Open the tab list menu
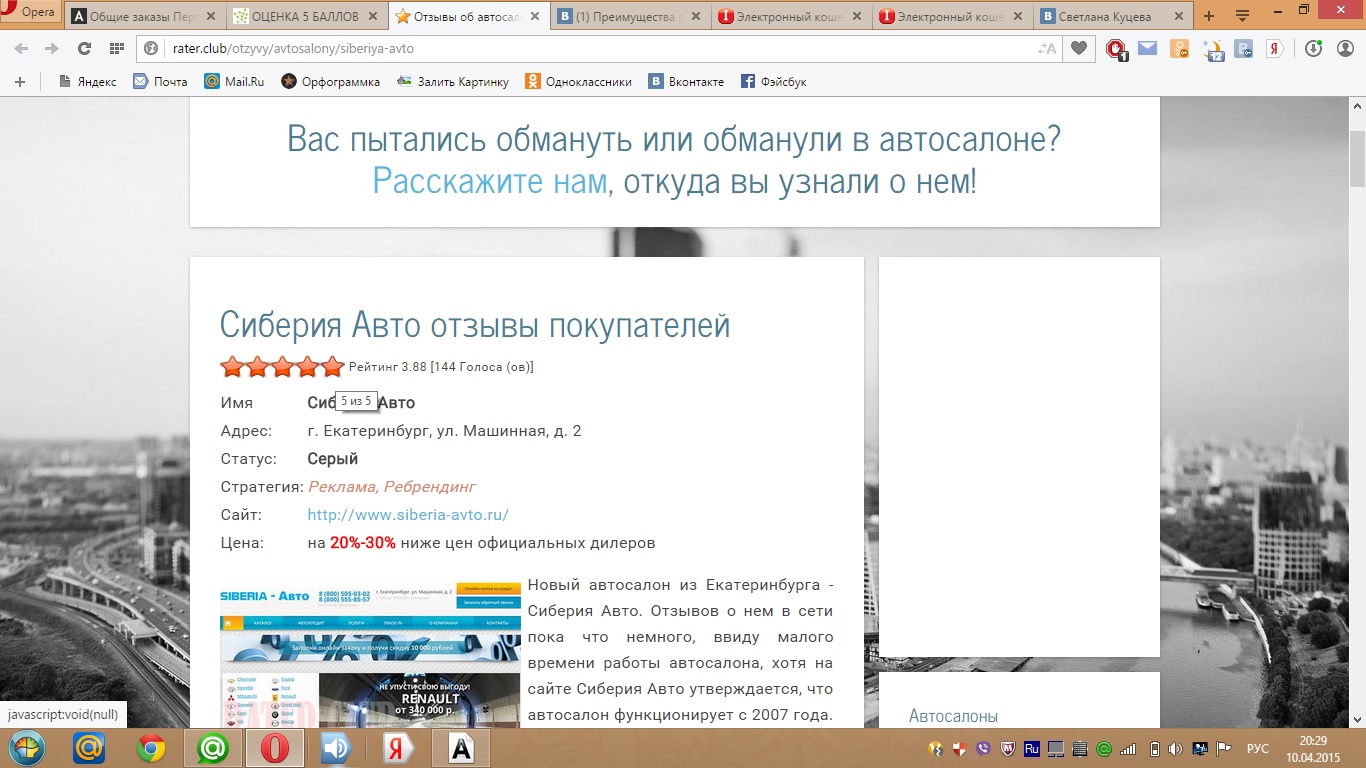Viewport: 1366px width, 768px height. (x=1243, y=16)
